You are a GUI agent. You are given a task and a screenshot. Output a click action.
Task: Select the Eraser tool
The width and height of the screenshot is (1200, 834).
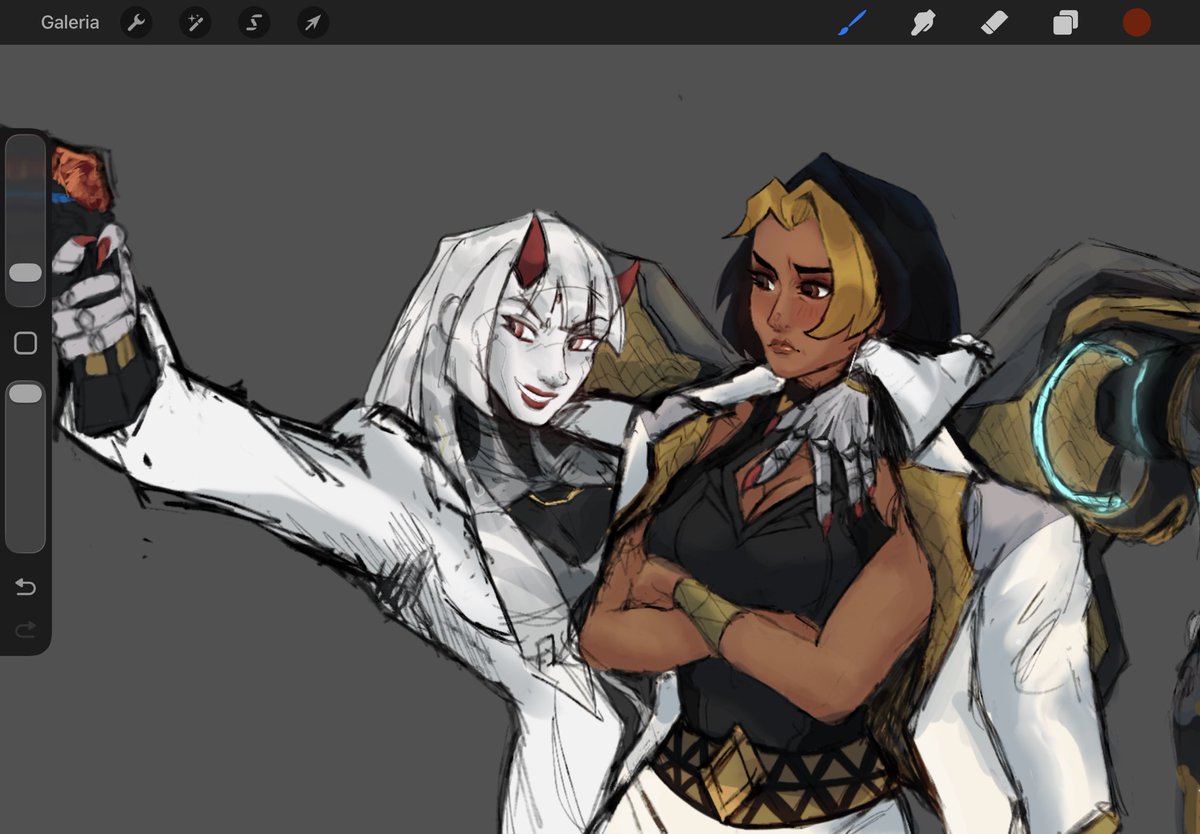point(994,22)
